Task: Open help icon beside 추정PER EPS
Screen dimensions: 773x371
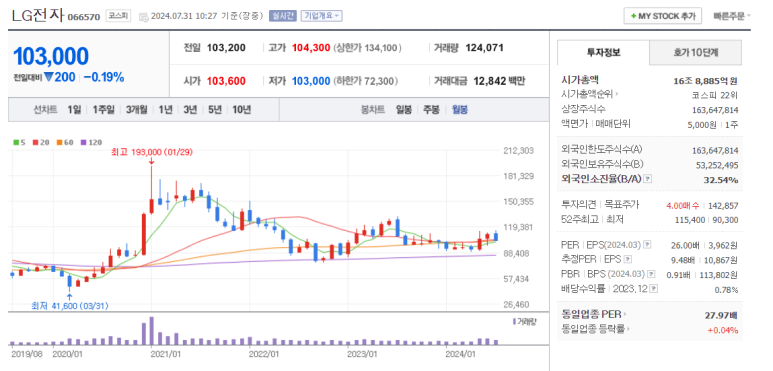Action: point(628,259)
